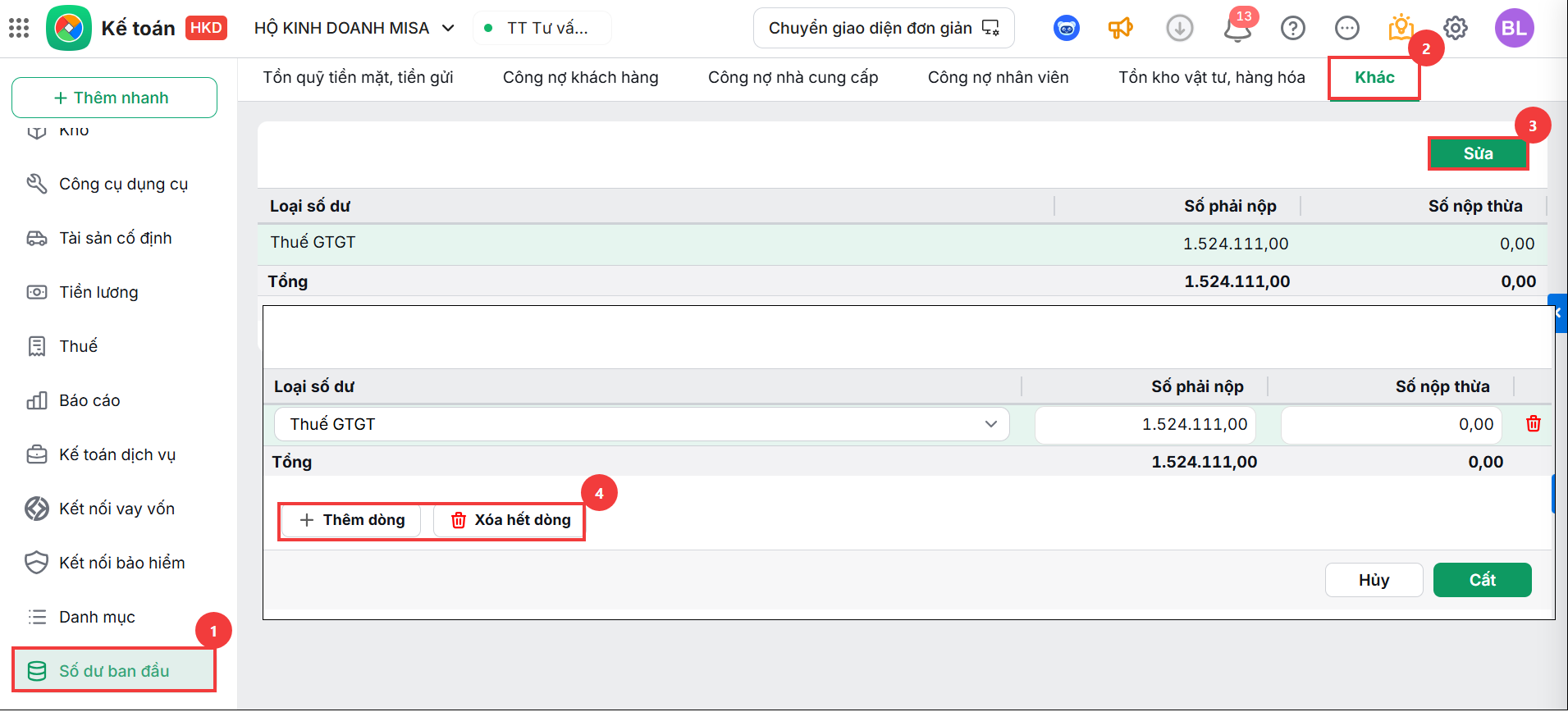Open the notifications bell icon

[1237, 30]
